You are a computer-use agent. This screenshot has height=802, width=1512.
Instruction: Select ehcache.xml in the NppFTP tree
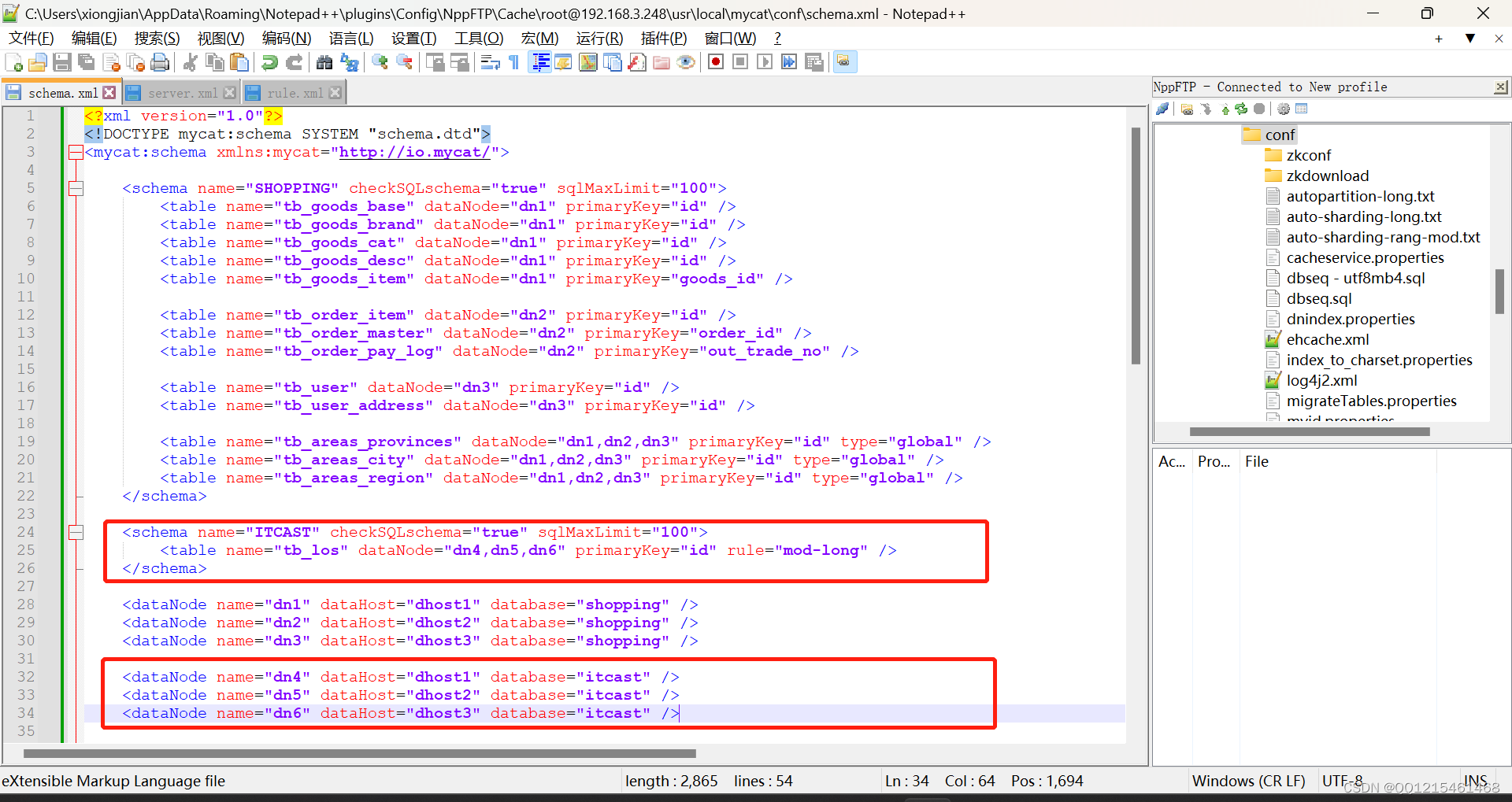[1327, 340]
